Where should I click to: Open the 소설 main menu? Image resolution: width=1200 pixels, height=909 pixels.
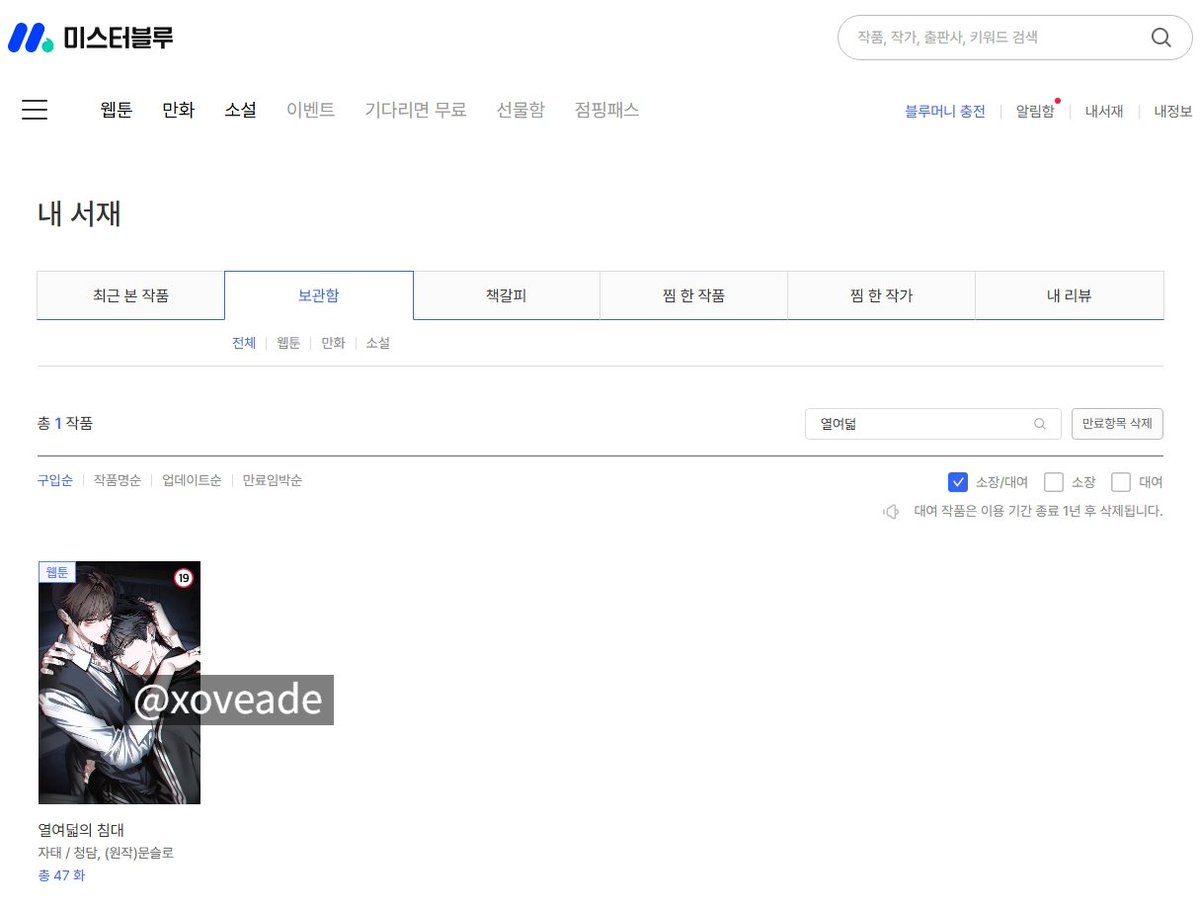coord(240,110)
